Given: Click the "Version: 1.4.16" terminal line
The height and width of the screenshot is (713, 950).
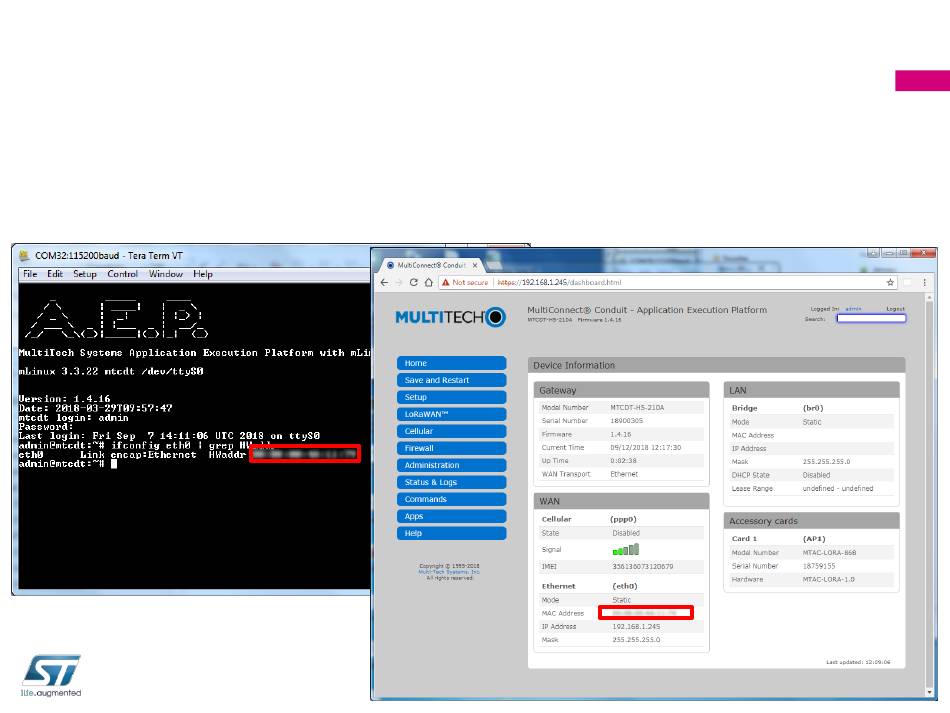Looking at the screenshot, I should pos(64,399).
